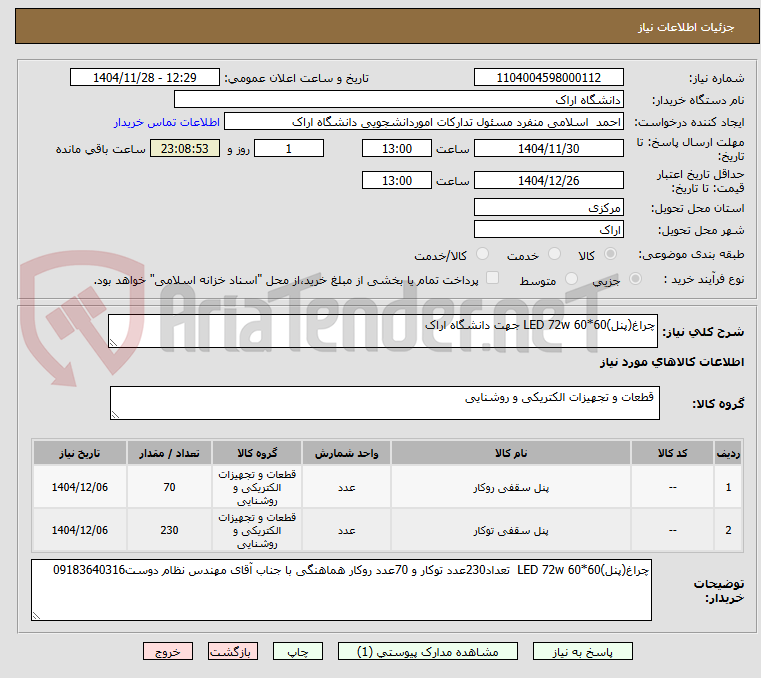Viewport: 761px width, 678px height.
Task: Click the شرح کلی نیاز description text box
Action: 383,331
